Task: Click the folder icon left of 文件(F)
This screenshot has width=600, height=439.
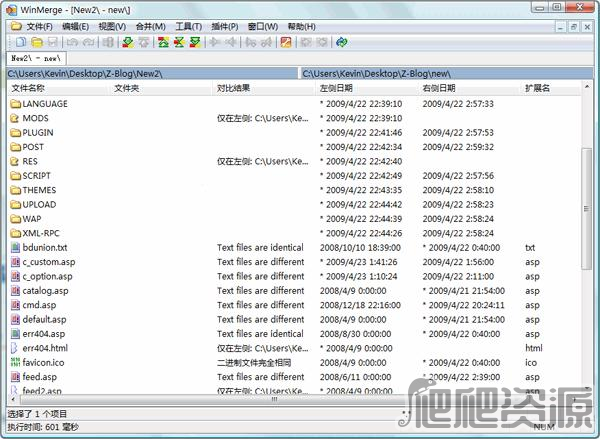Action: tap(16, 26)
